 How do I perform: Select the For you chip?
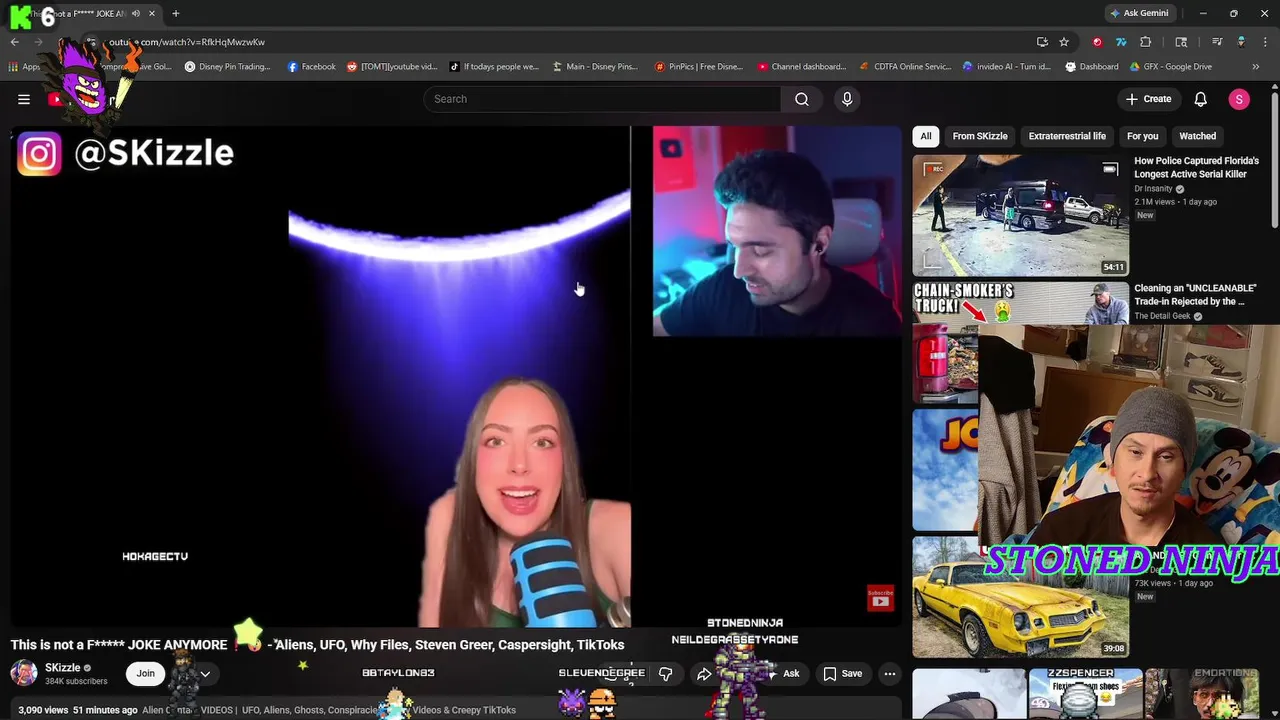(x=1142, y=136)
